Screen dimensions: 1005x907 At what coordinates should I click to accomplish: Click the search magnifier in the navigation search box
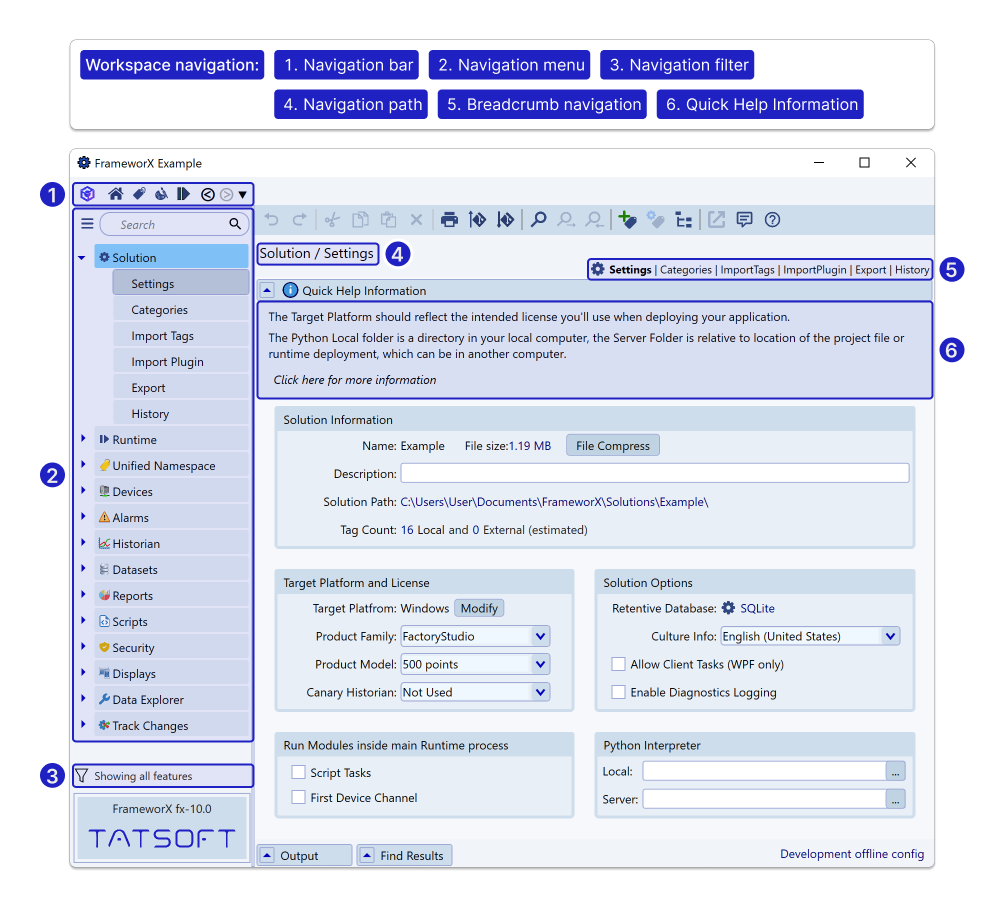pyautogui.click(x=235, y=224)
